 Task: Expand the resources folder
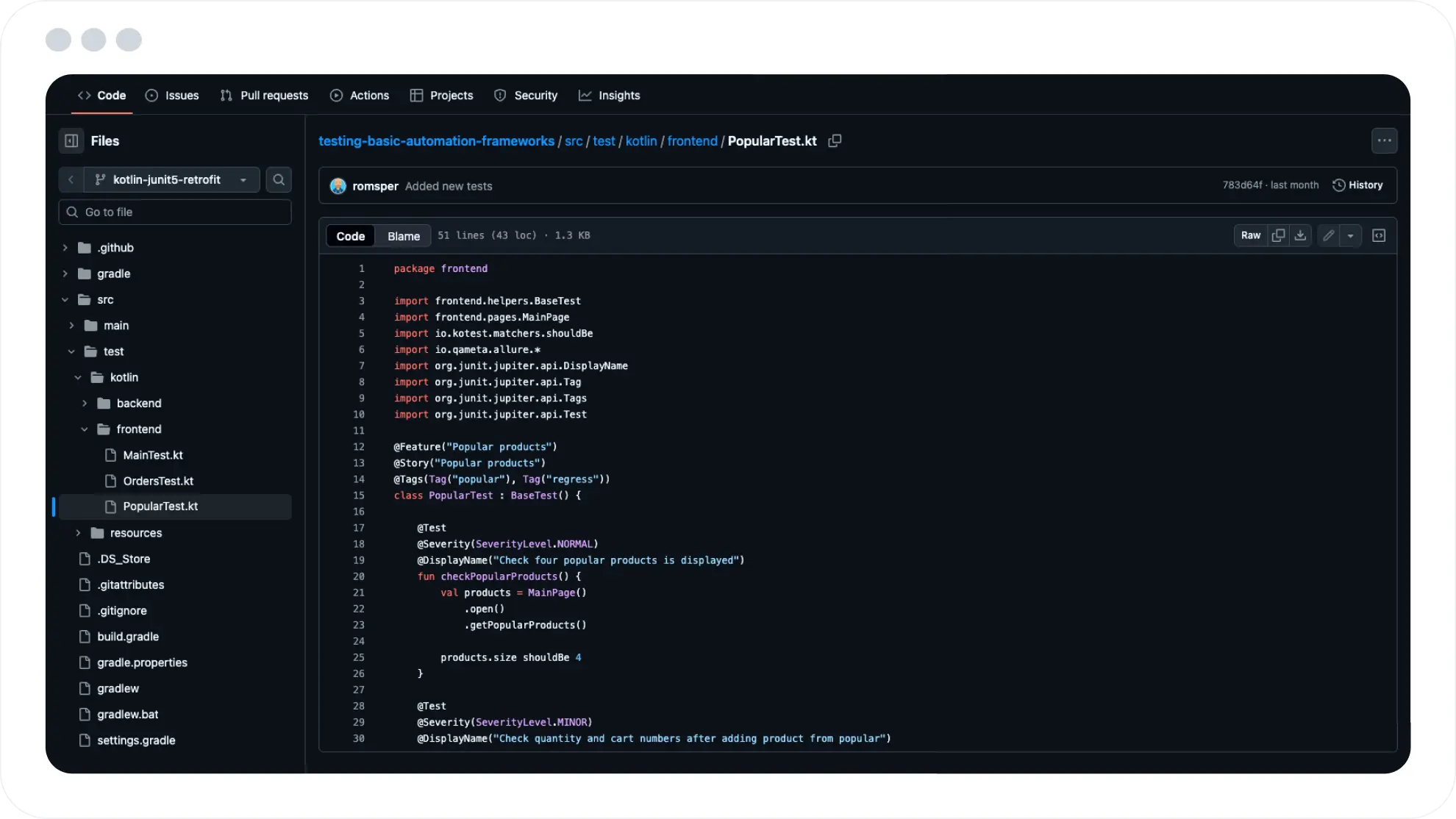point(78,533)
